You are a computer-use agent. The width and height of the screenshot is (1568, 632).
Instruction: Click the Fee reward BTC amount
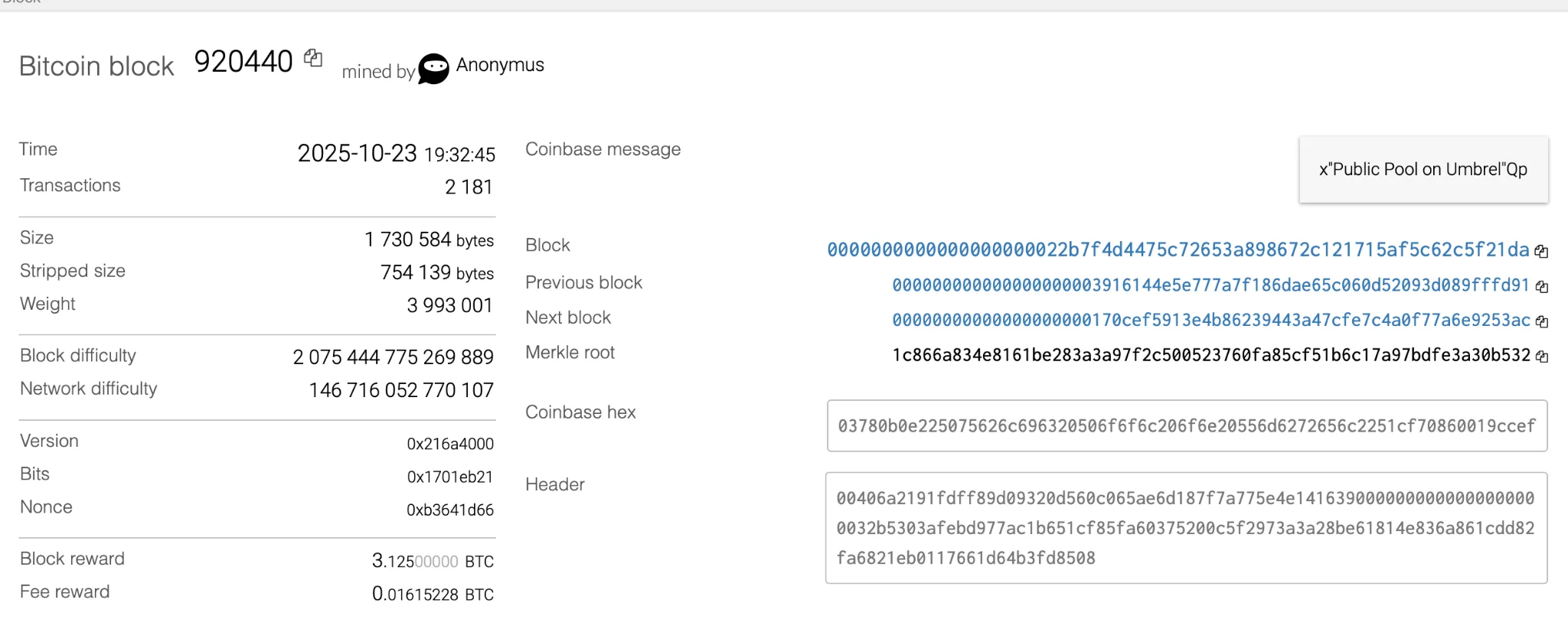pyautogui.click(x=433, y=595)
